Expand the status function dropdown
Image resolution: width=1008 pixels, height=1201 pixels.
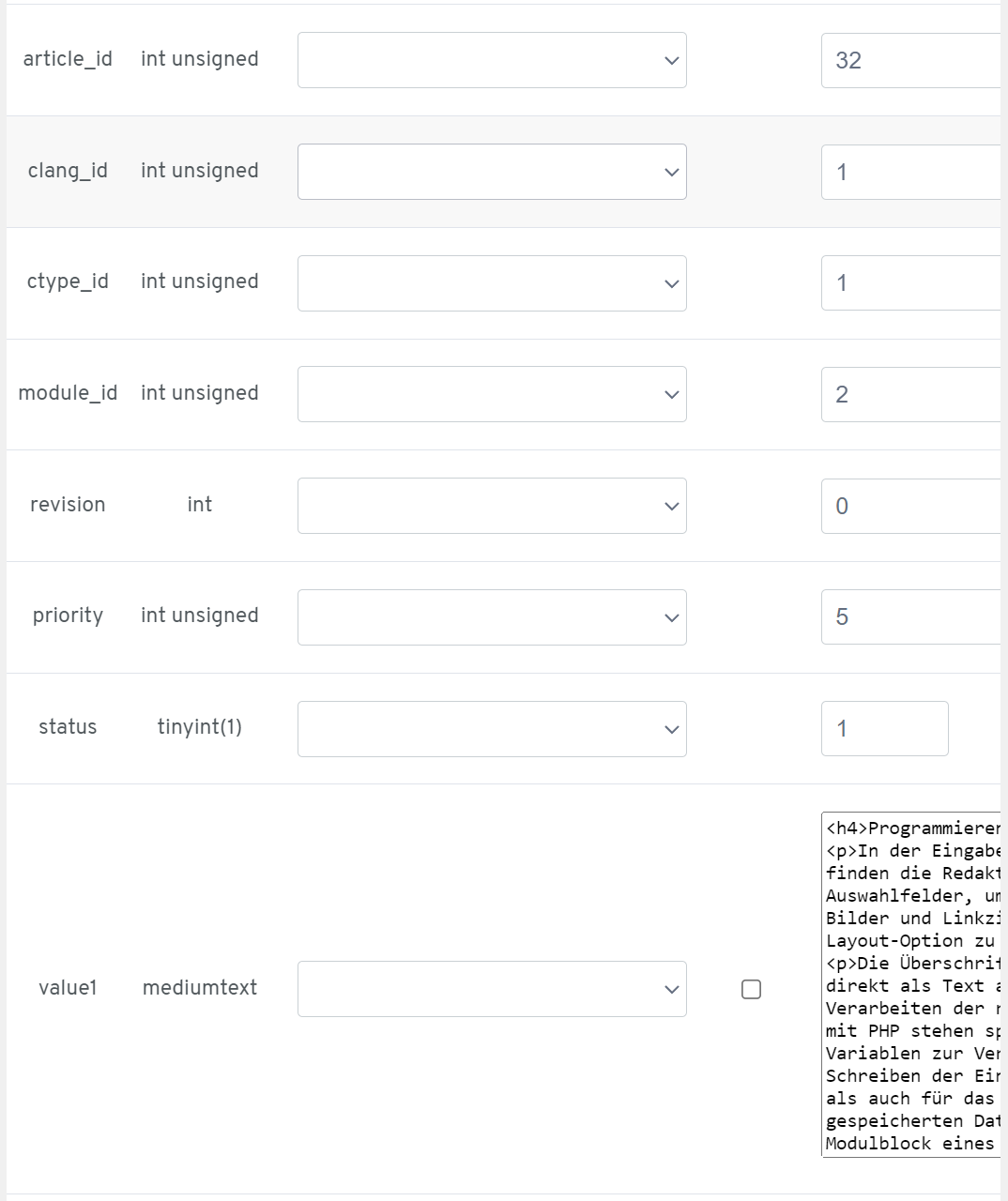492,728
